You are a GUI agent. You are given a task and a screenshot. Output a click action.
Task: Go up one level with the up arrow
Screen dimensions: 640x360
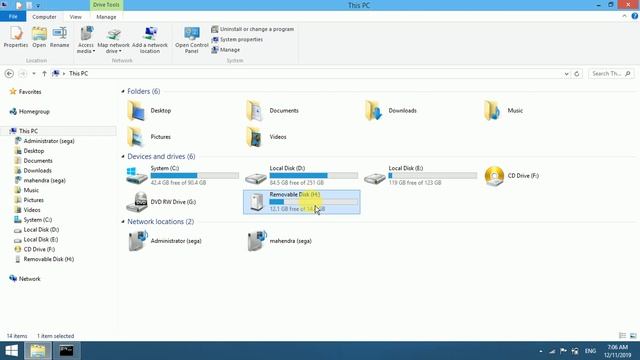point(44,73)
